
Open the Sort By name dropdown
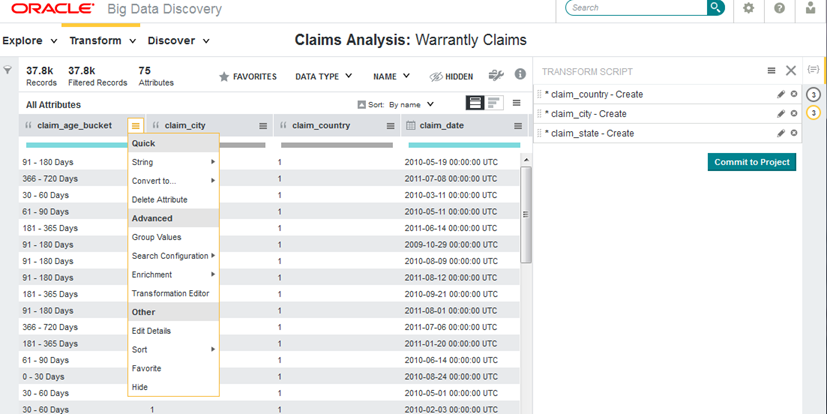(411, 104)
